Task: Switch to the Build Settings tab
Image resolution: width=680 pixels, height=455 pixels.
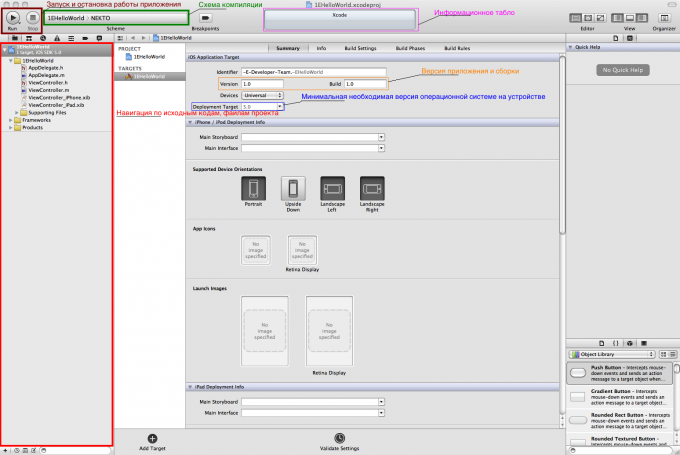Action: [360, 48]
